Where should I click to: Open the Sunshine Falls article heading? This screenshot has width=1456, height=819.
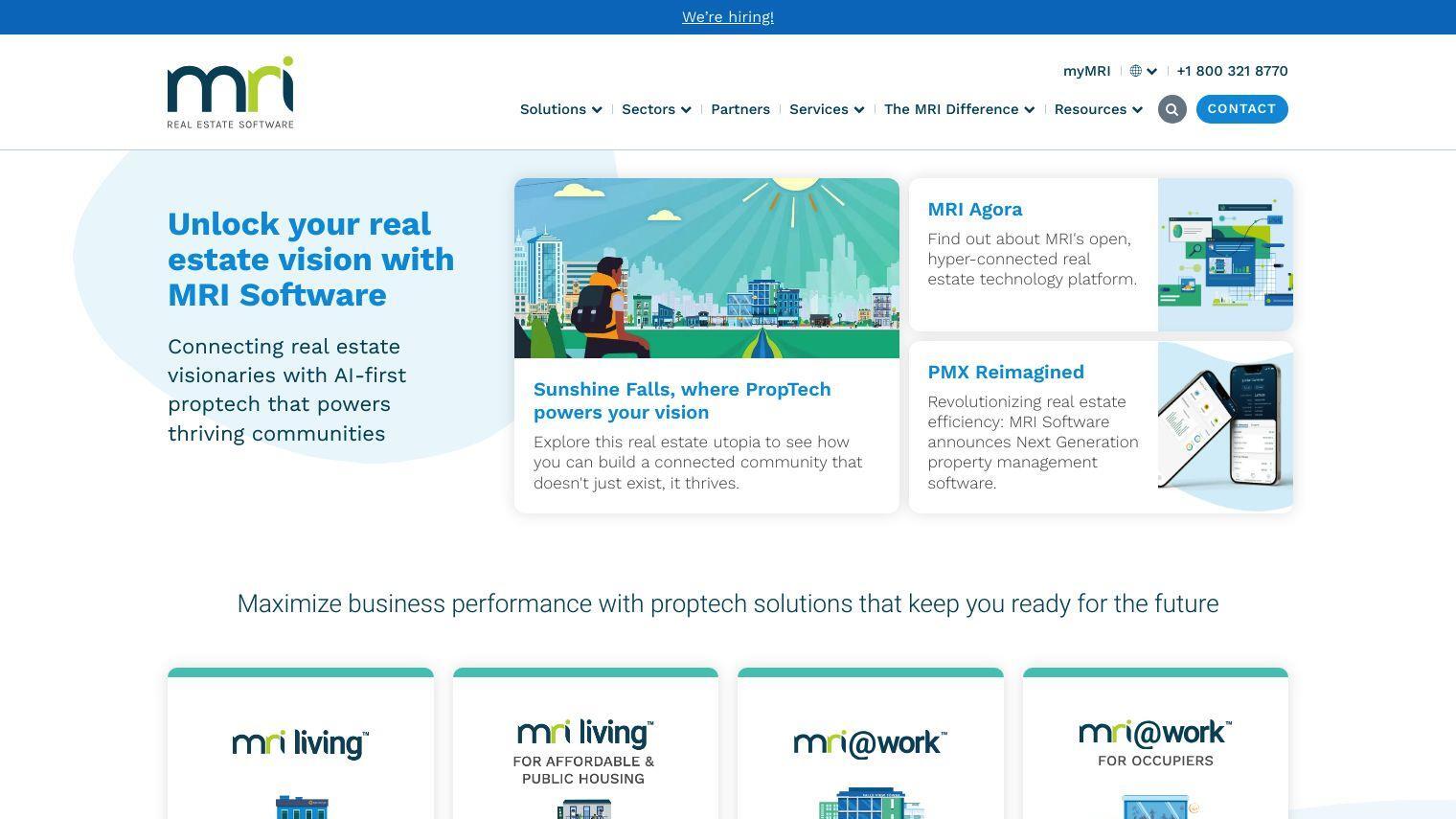tap(682, 400)
